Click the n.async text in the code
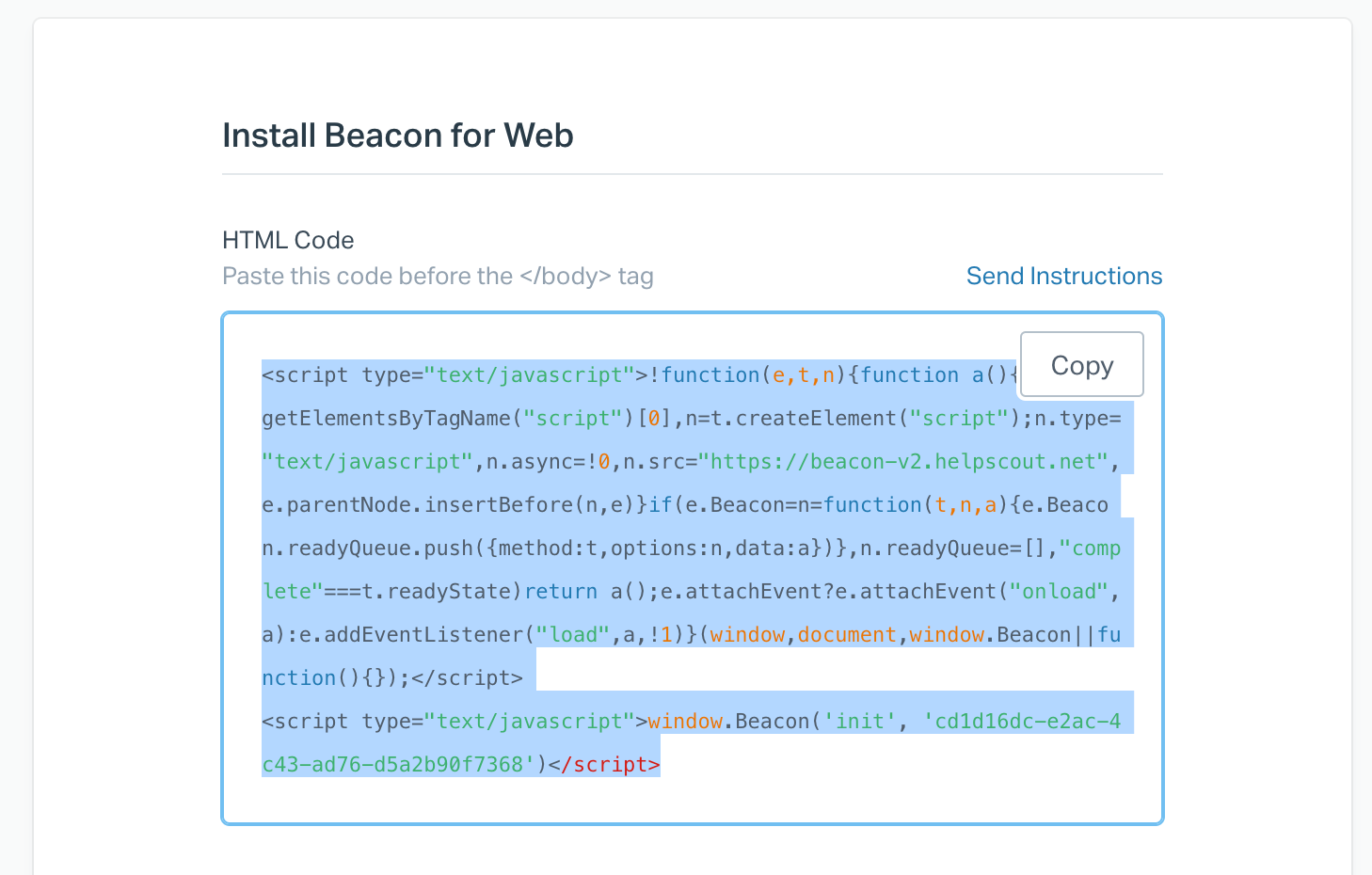1372x875 pixels. click(x=542, y=461)
